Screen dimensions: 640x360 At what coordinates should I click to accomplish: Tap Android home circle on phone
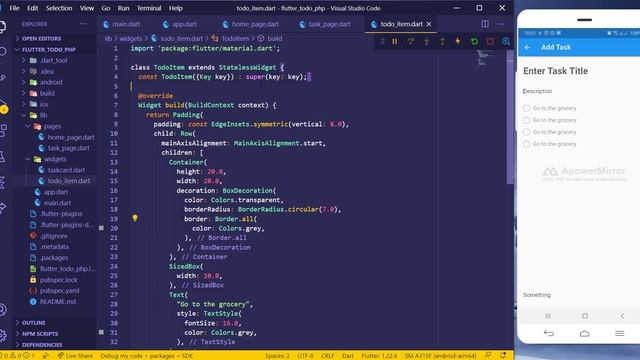585,316
